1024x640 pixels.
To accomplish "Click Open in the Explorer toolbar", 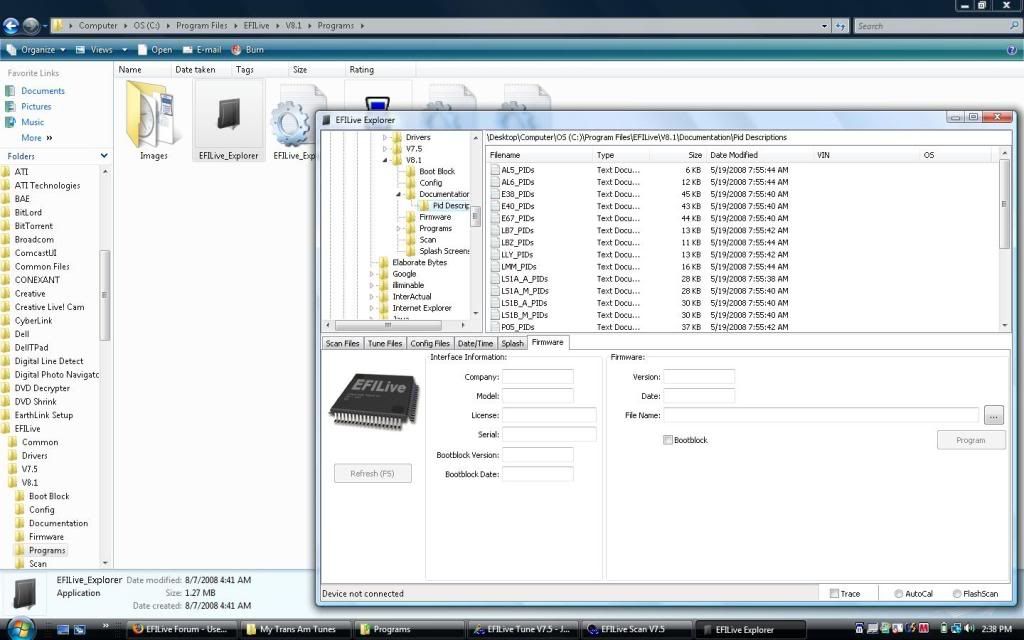I will point(155,50).
